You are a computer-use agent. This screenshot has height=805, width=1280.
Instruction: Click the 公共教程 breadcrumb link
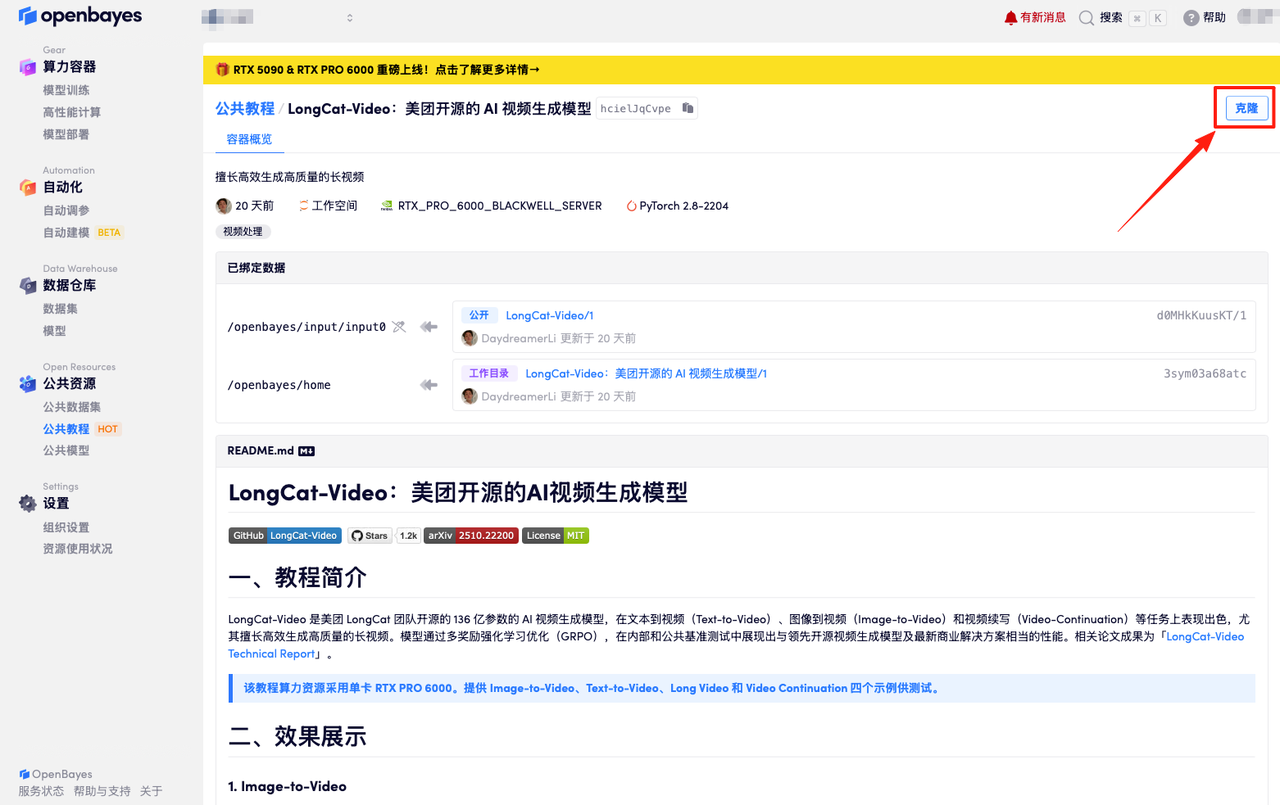pyautogui.click(x=245, y=108)
